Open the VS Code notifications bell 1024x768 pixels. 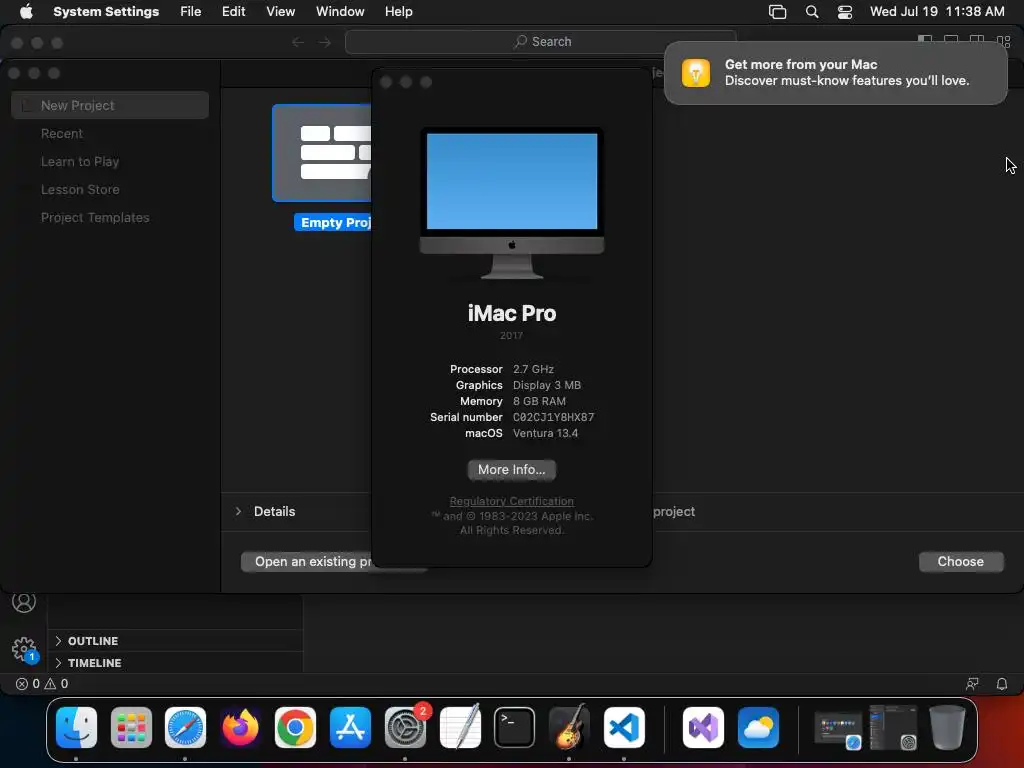tap(1002, 684)
